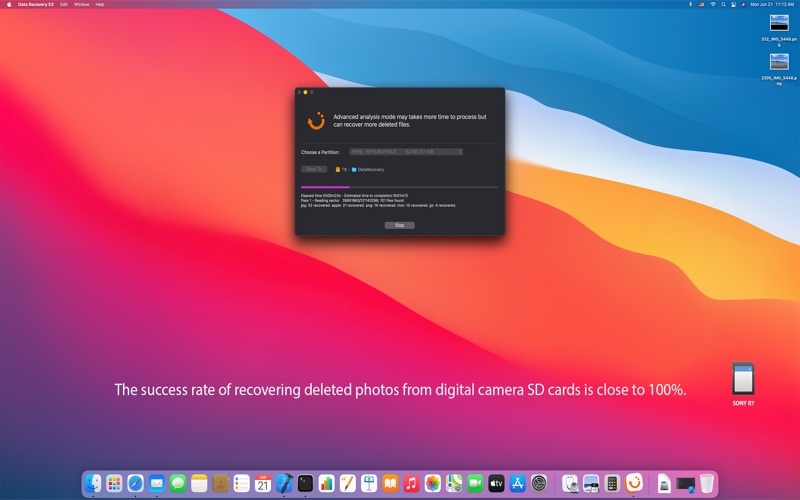The image size is (800, 500).
Task: Select the SONY R7 SD card on desktop
Action: click(x=743, y=384)
